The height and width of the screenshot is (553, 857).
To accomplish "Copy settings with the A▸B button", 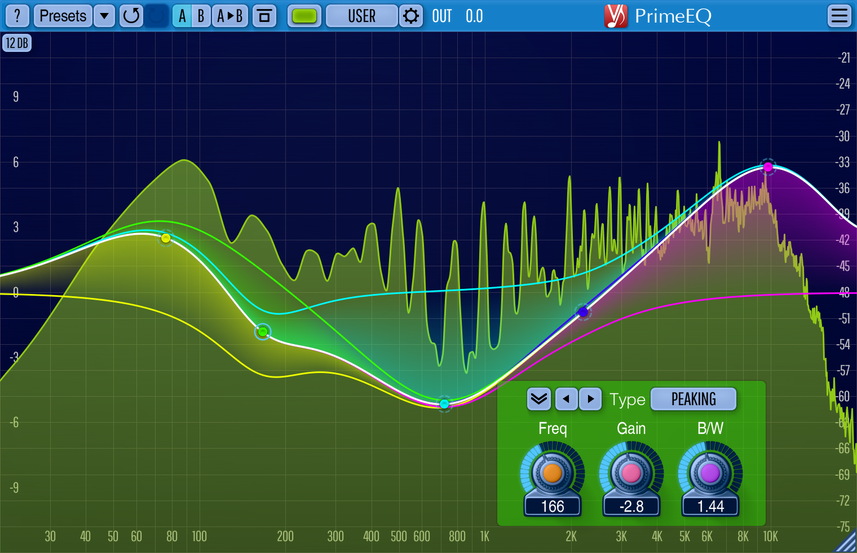I will [231, 16].
